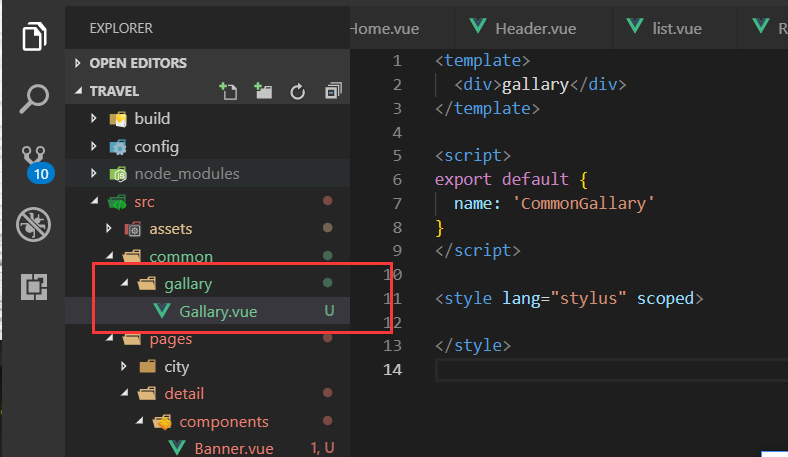This screenshot has height=457, width=788.
Task: Open the Extensions view in activity bar
Action: point(34,287)
